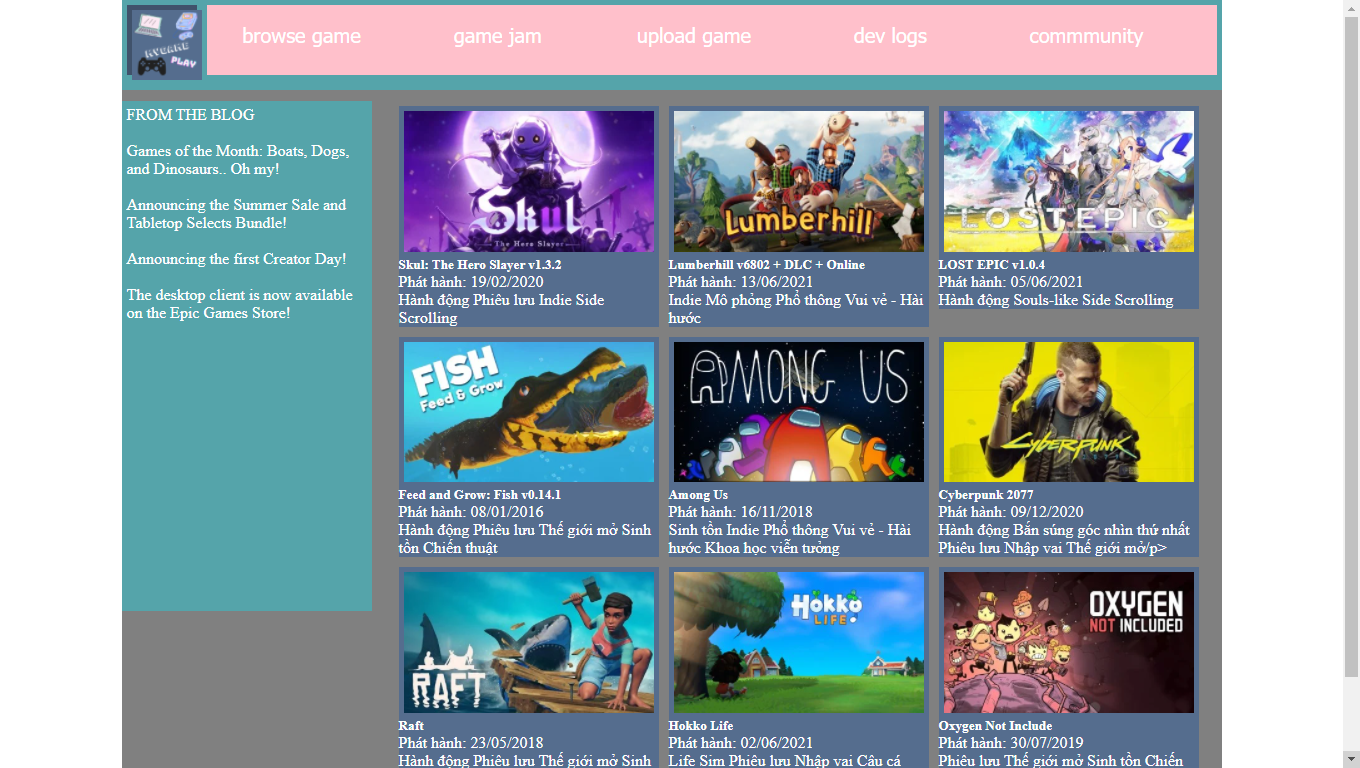Open the Cyberpunk 2077 title text
Image resolution: width=1360 pixels, height=768 pixels.
986,495
